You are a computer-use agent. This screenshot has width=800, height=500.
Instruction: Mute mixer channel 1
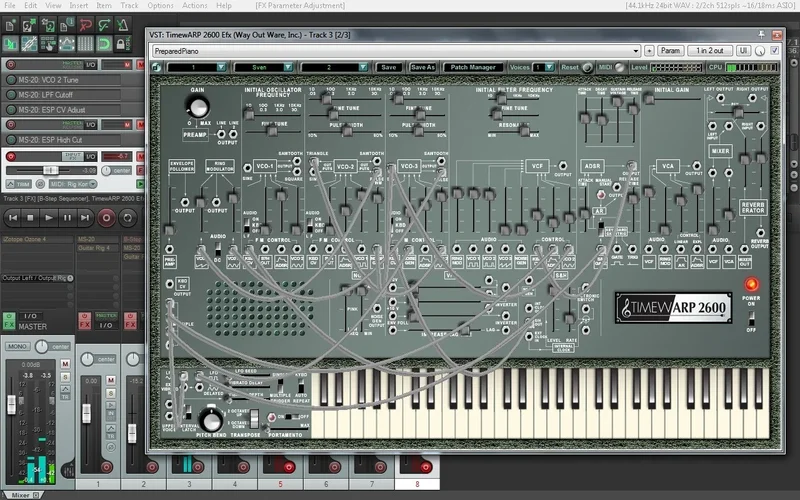tap(111, 380)
